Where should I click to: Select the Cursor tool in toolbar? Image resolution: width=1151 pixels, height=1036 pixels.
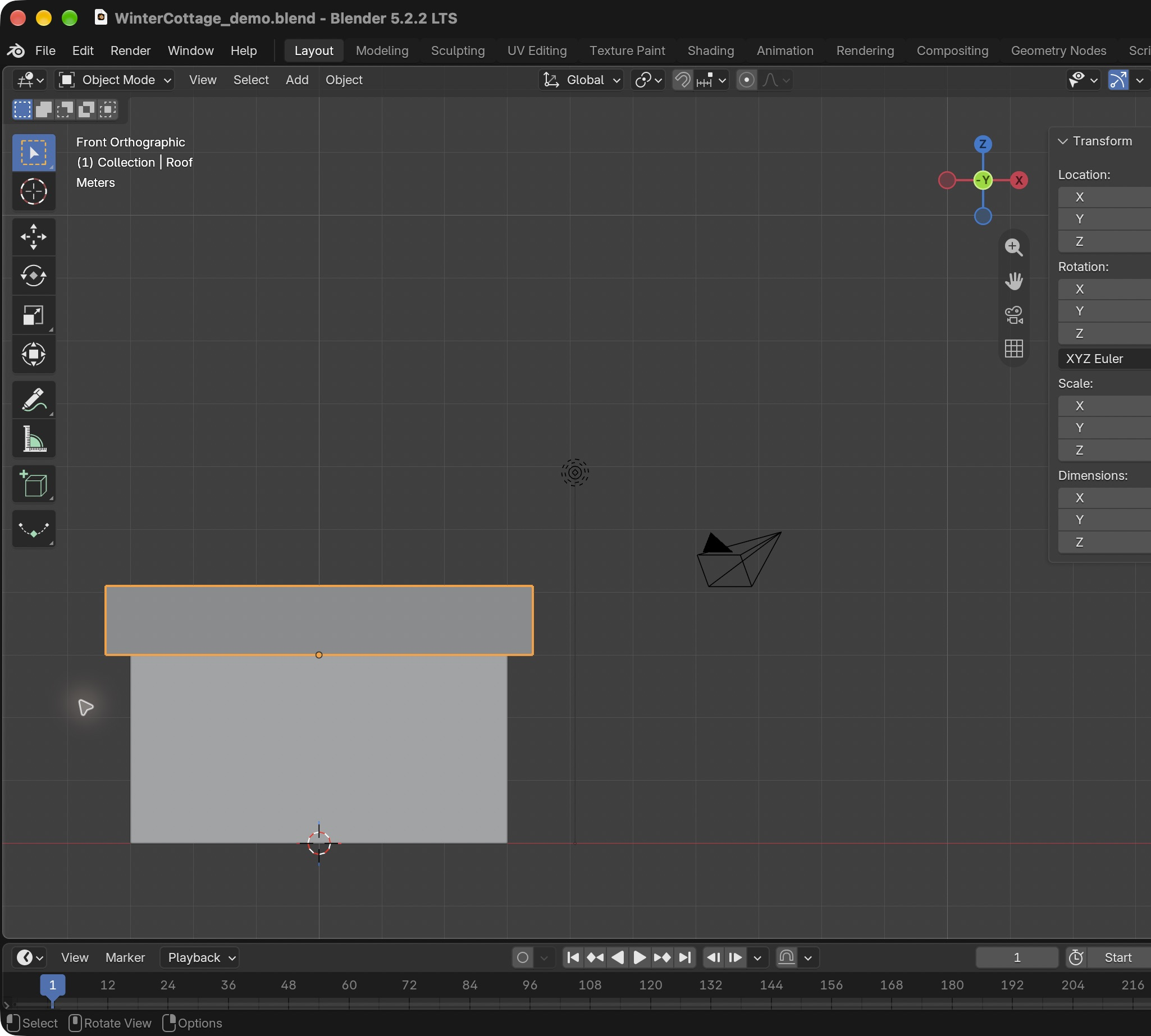click(x=34, y=191)
